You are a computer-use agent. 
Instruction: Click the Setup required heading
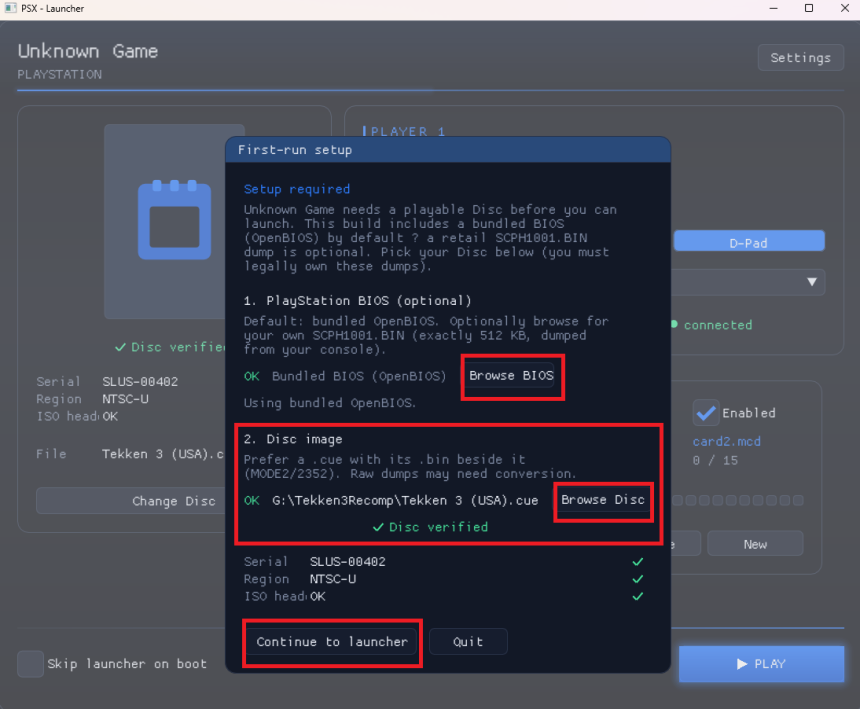click(x=297, y=189)
